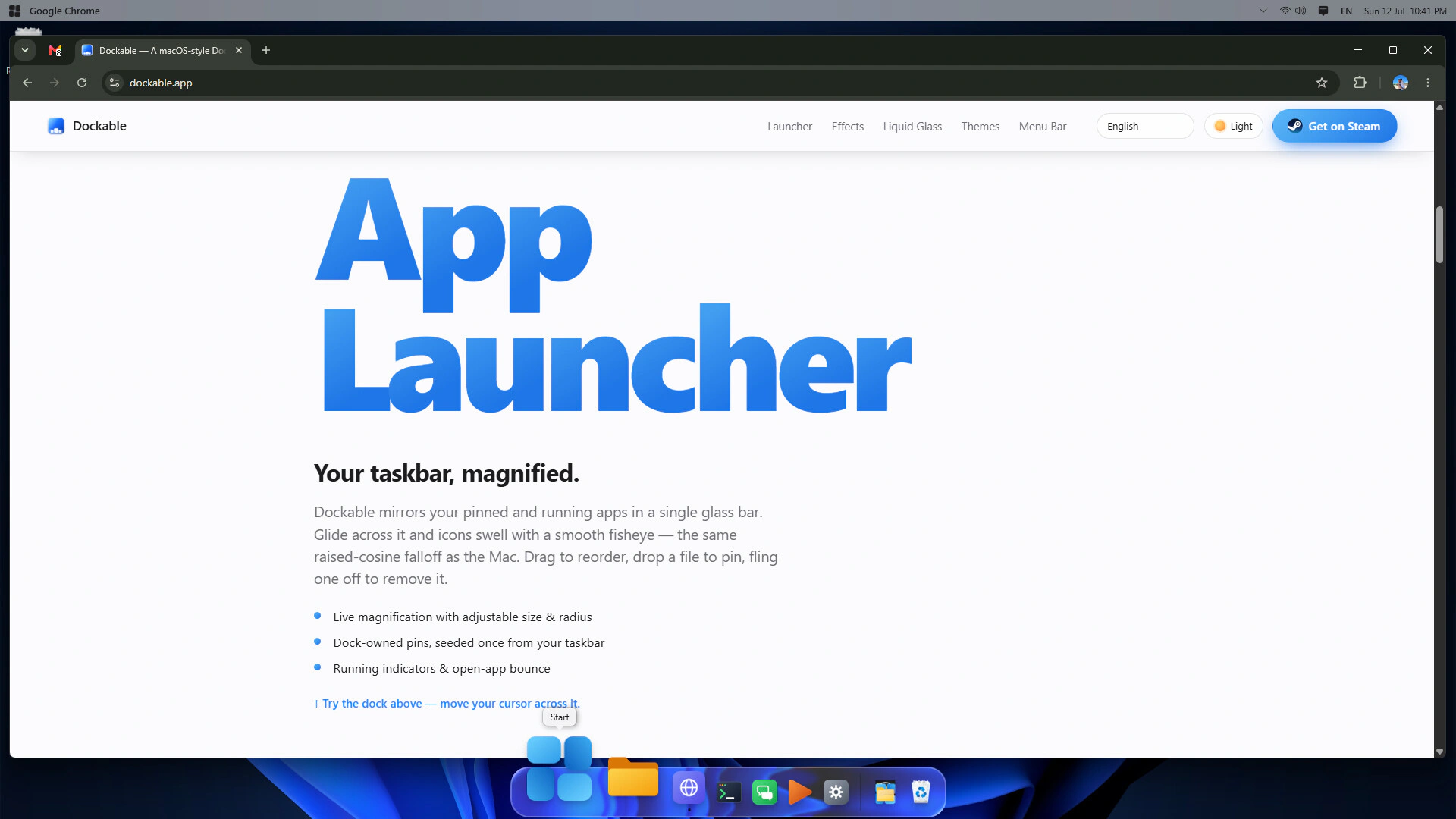The image size is (1456, 819).
Task: Open the Chrome extensions puzzle icon
Action: (1360, 83)
